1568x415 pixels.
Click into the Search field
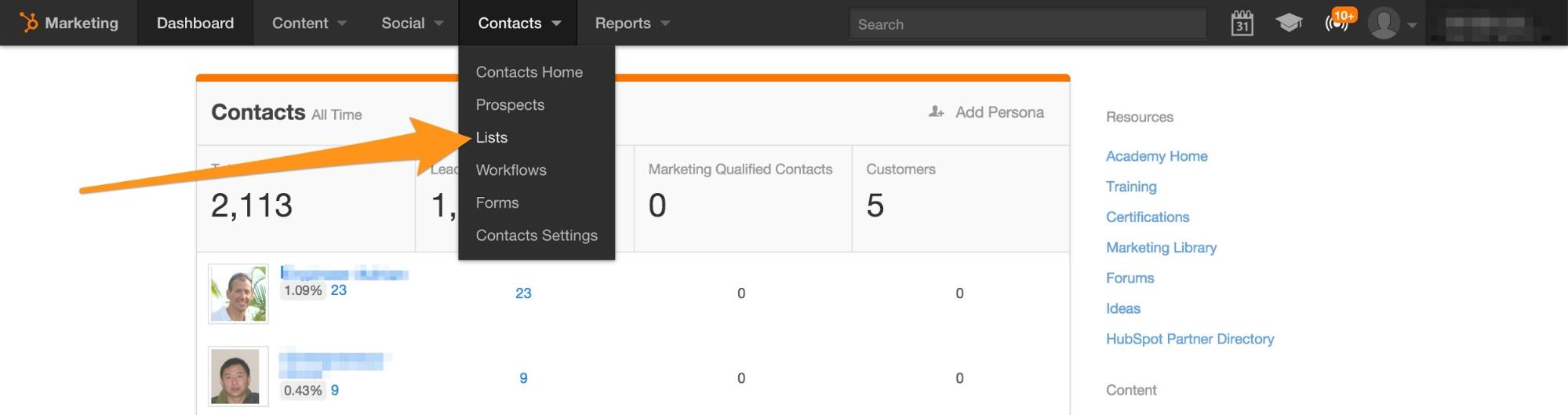(1028, 24)
